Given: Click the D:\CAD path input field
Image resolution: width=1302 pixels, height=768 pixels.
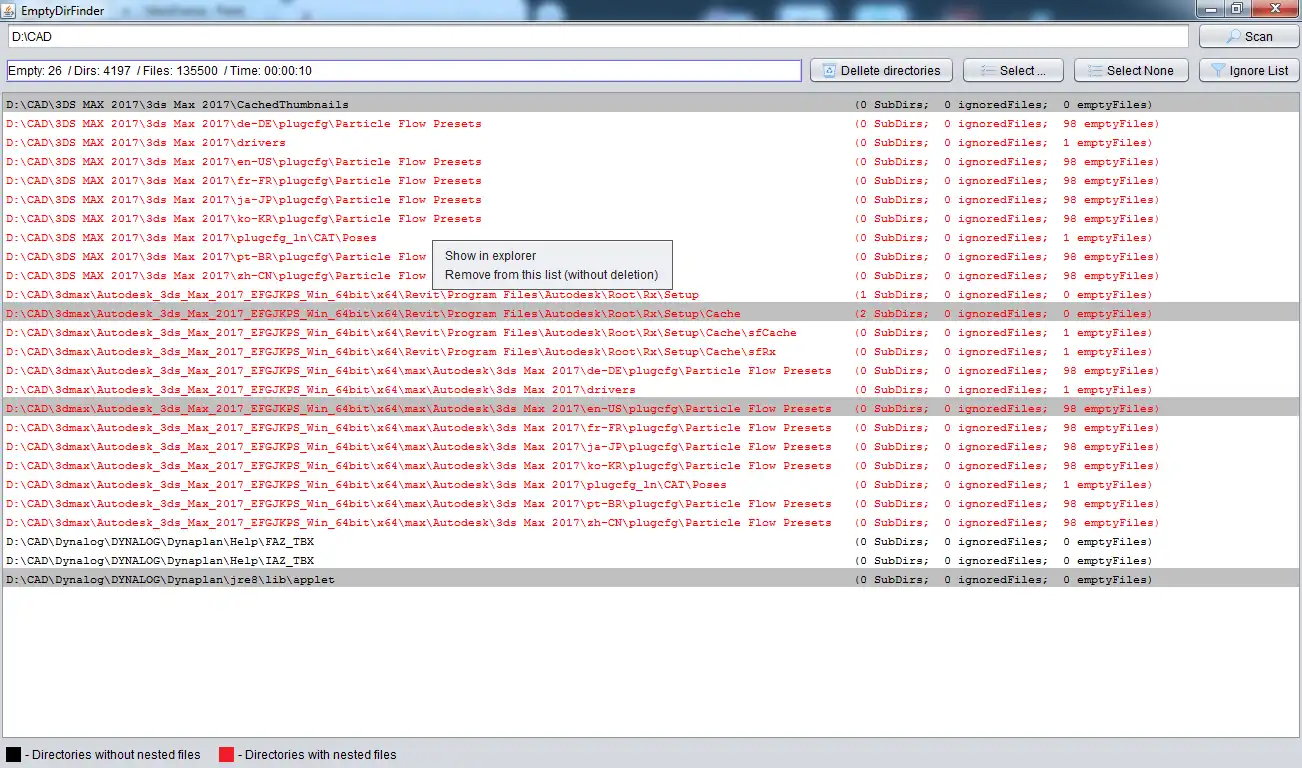Looking at the screenshot, I should click(598, 36).
